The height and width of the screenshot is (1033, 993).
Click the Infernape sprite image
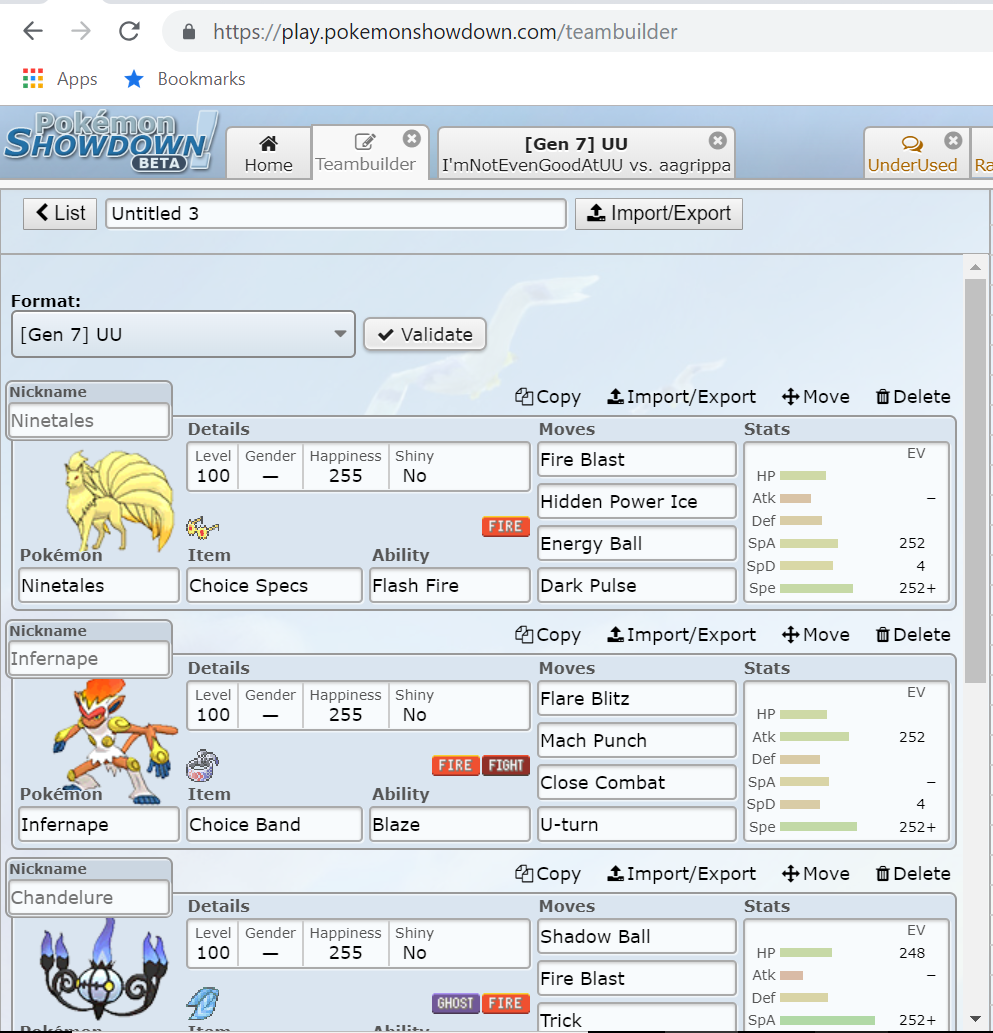coord(115,741)
